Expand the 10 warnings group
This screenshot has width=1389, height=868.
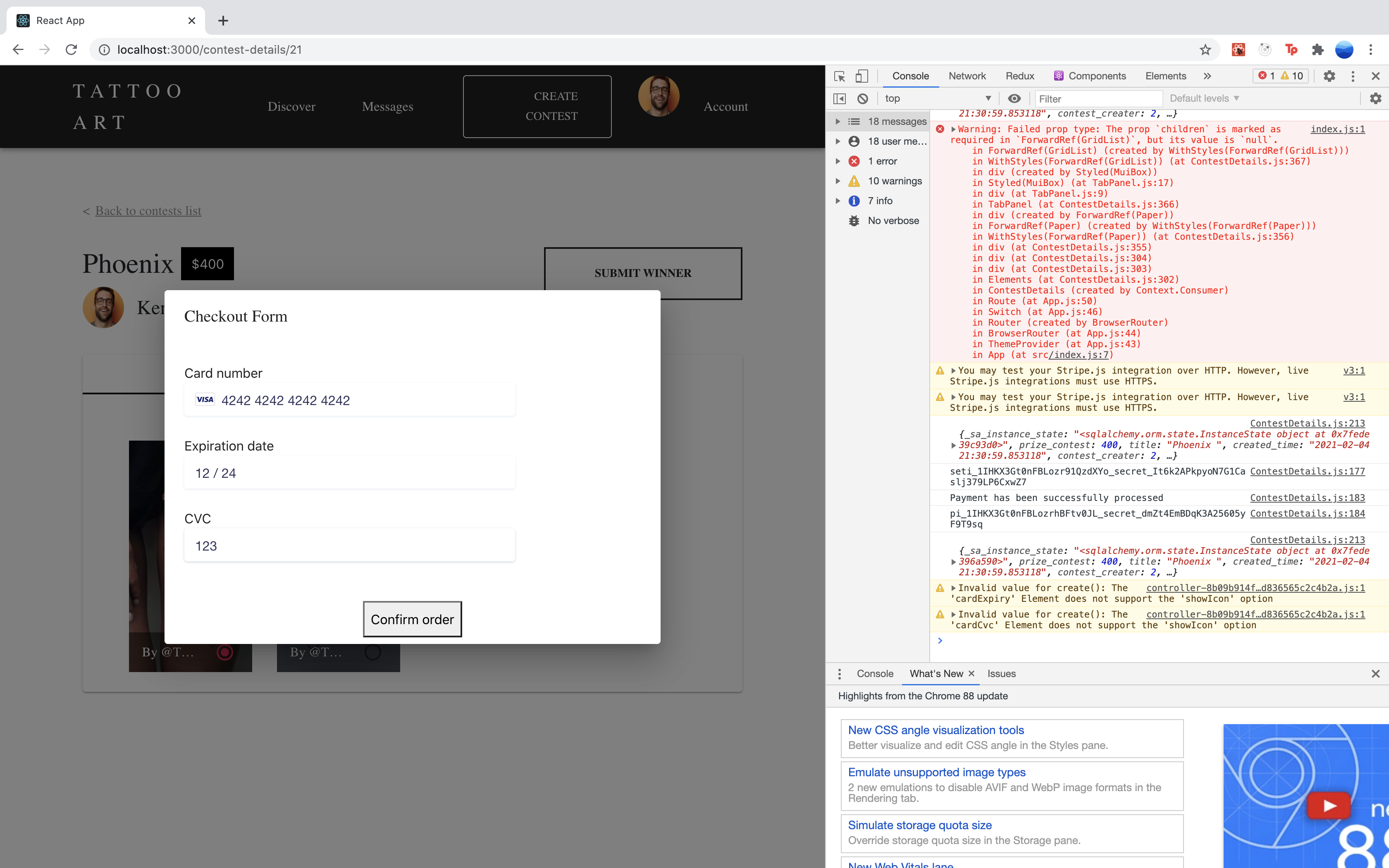(x=838, y=181)
